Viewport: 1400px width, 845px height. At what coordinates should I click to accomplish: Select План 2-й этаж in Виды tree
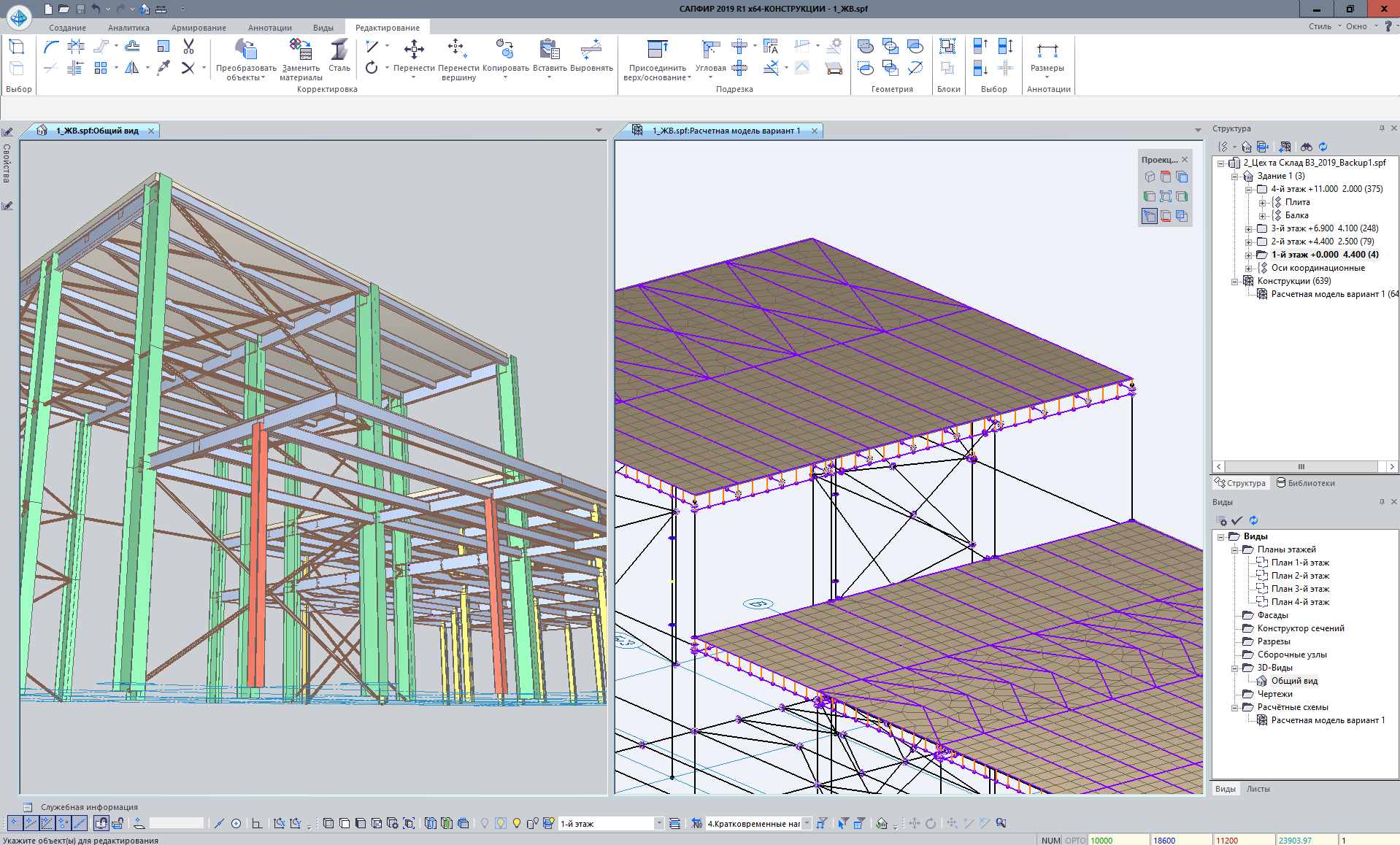pyautogui.click(x=1299, y=576)
